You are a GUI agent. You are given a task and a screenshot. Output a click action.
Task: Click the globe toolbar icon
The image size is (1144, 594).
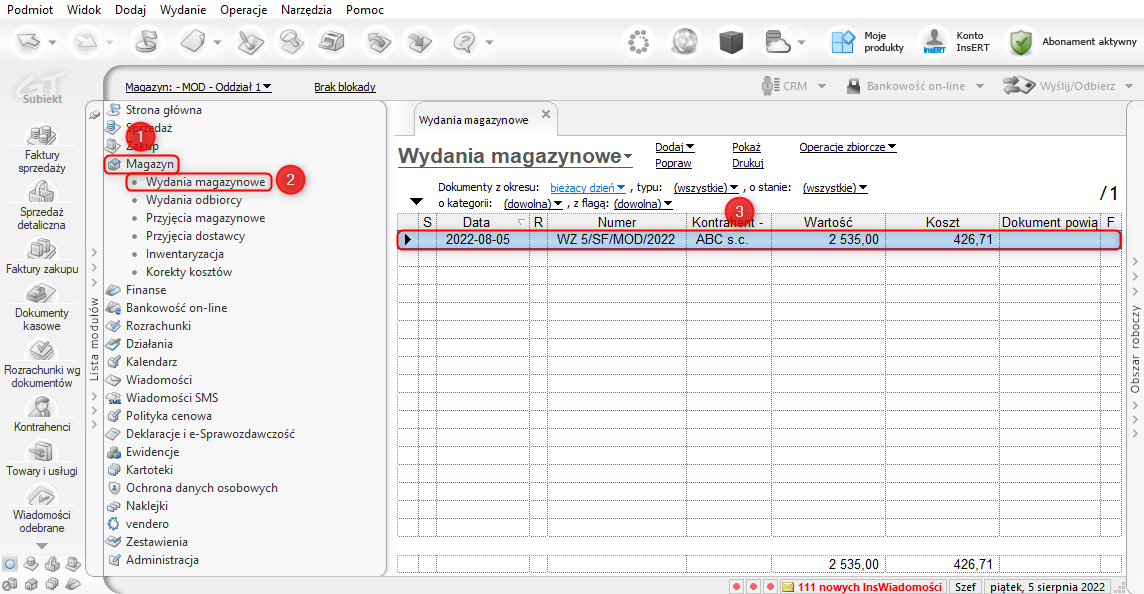coord(684,42)
